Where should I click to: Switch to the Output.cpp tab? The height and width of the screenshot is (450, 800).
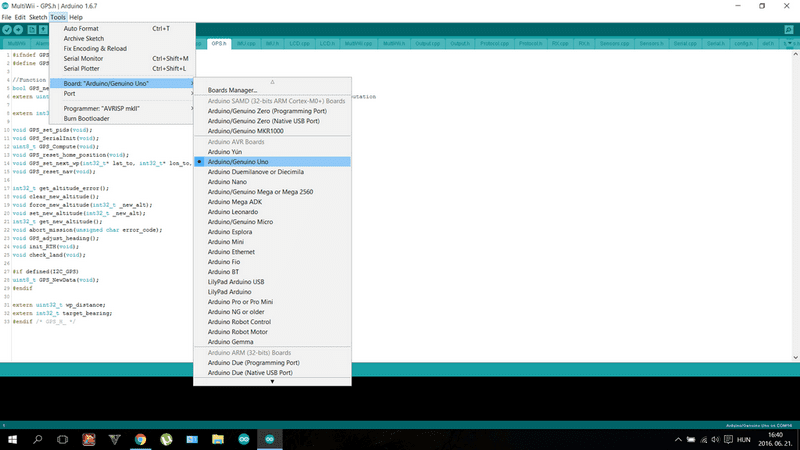[x=428, y=44]
